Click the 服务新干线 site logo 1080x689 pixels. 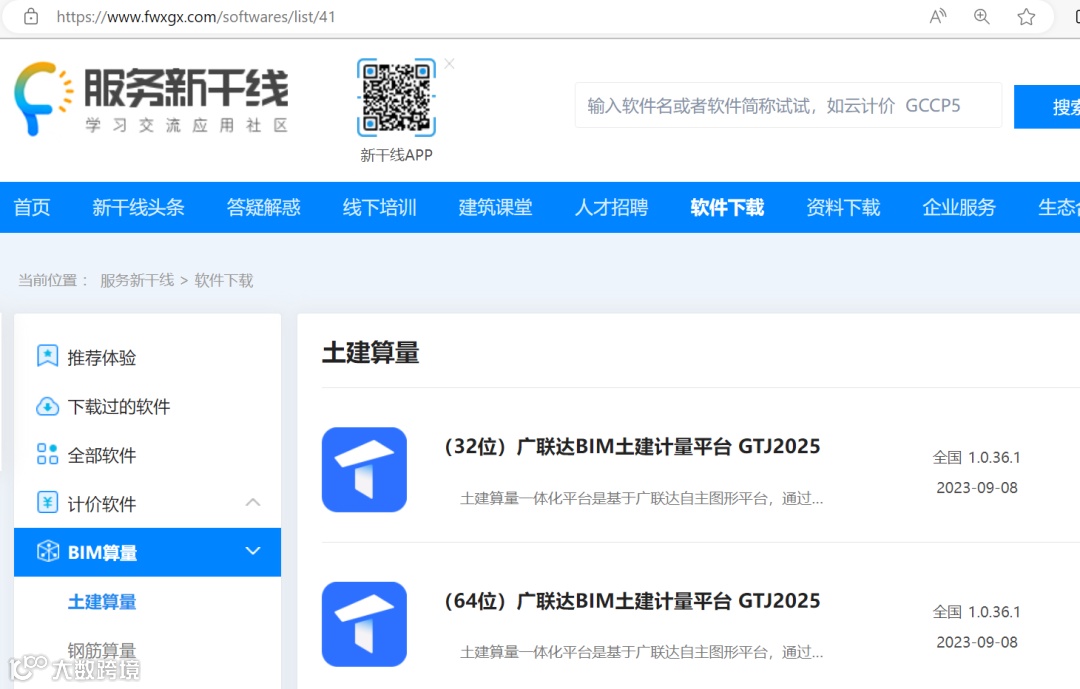pos(151,99)
